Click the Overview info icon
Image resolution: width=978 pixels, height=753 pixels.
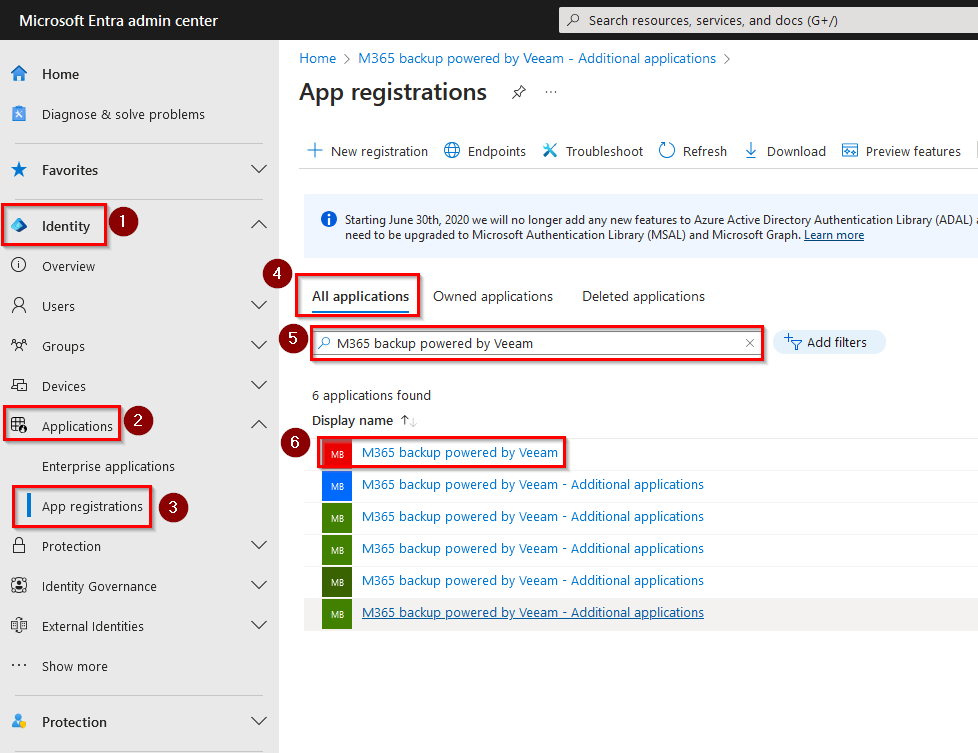[19, 265]
